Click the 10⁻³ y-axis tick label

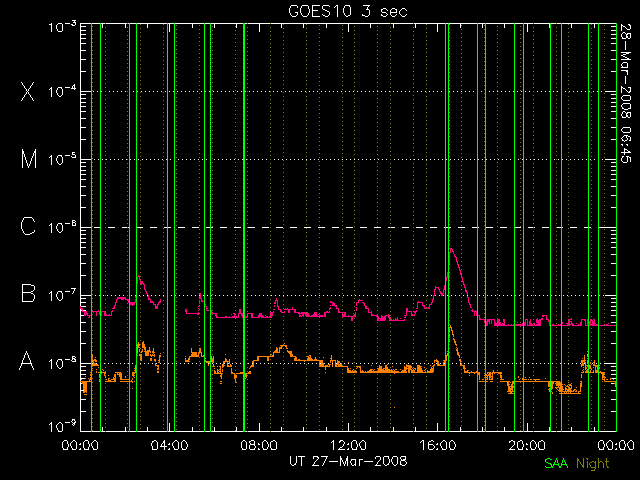click(62, 27)
